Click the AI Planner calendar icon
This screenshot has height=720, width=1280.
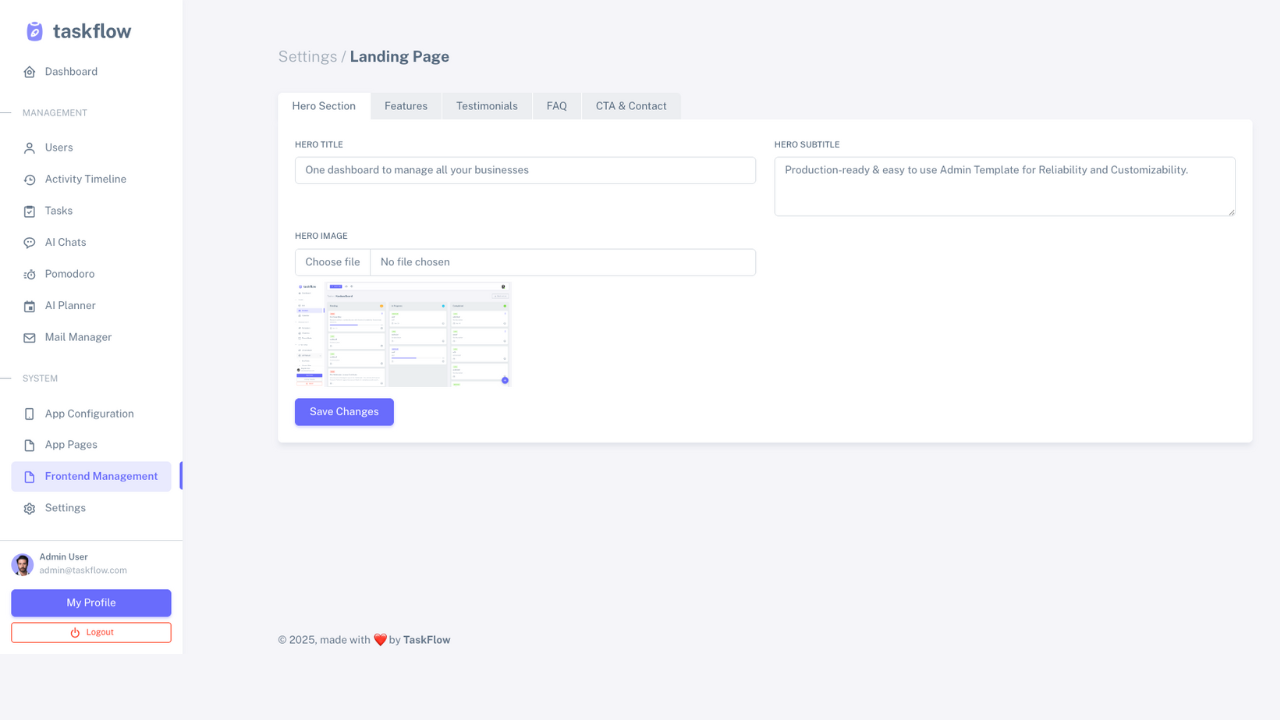point(29,306)
